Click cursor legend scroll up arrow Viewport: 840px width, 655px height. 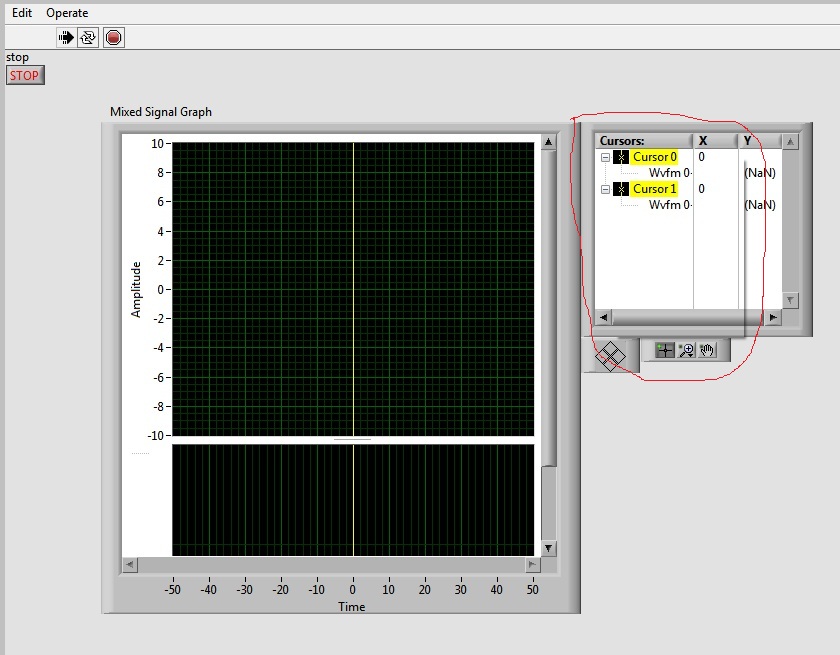point(790,141)
